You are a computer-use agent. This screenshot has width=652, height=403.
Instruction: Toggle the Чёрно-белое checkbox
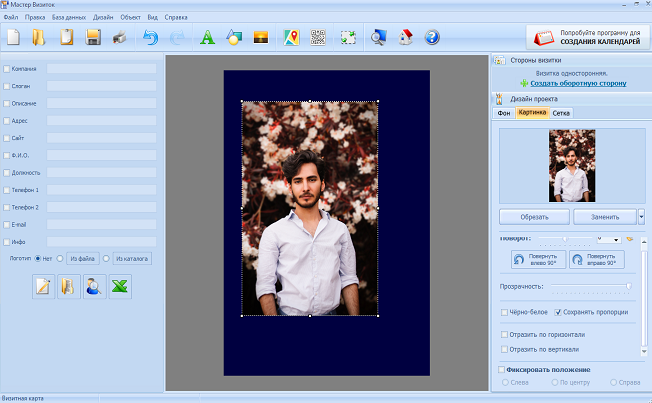504,312
